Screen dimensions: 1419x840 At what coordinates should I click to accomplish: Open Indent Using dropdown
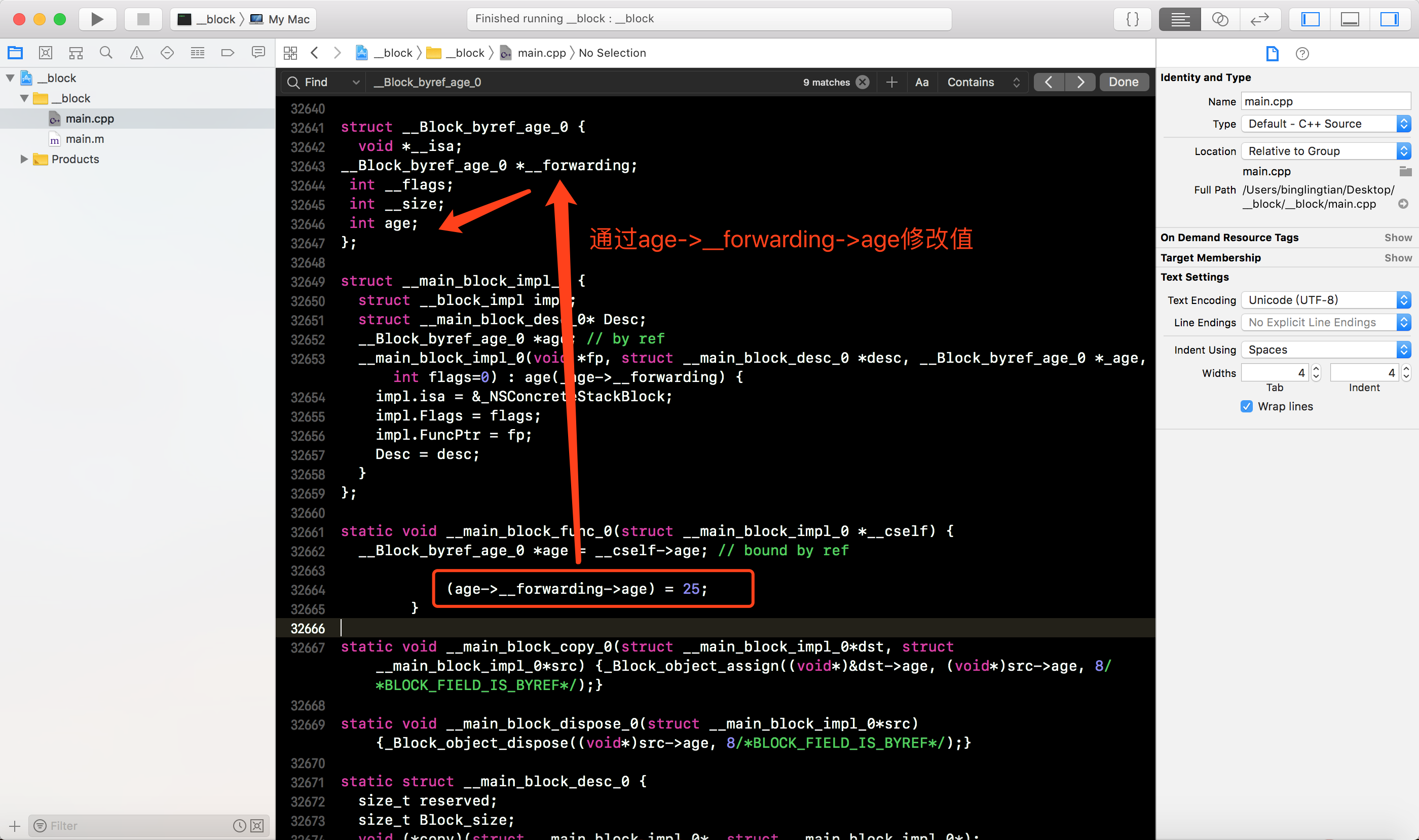pyautogui.click(x=1326, y=350)
